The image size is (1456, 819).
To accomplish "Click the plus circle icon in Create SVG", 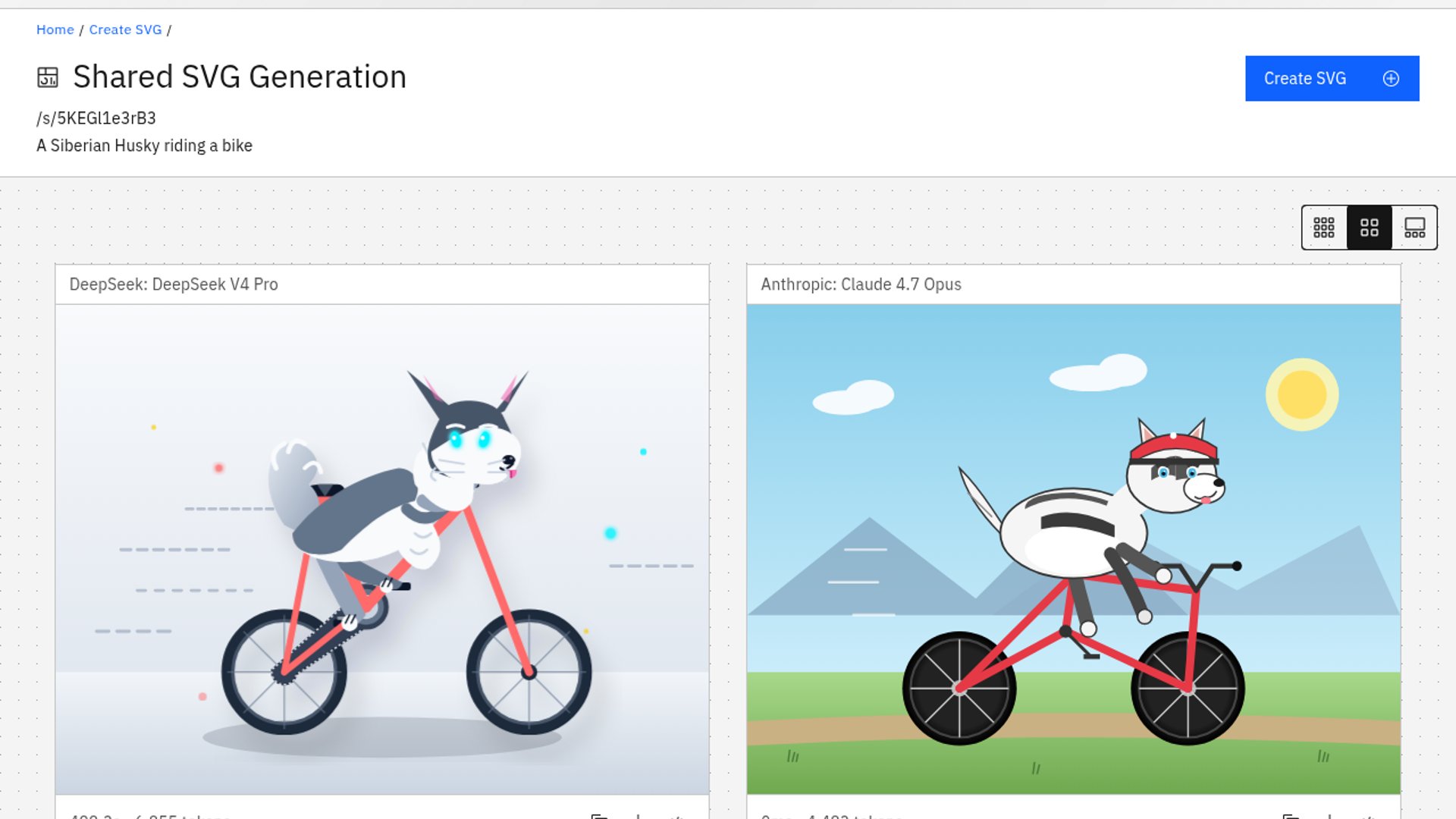I will [1391, 78].
